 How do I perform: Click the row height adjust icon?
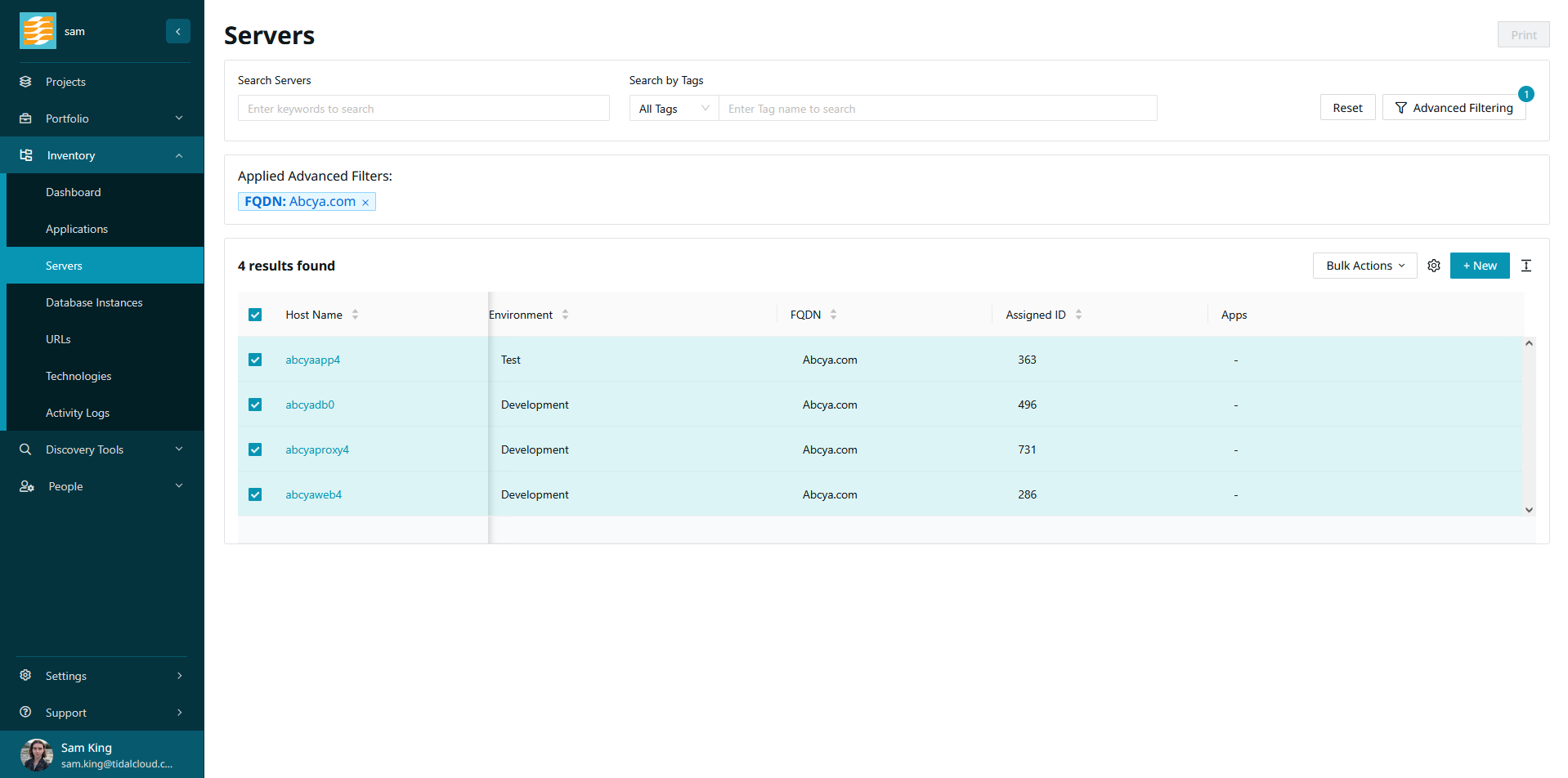[x=1525, y=266]
